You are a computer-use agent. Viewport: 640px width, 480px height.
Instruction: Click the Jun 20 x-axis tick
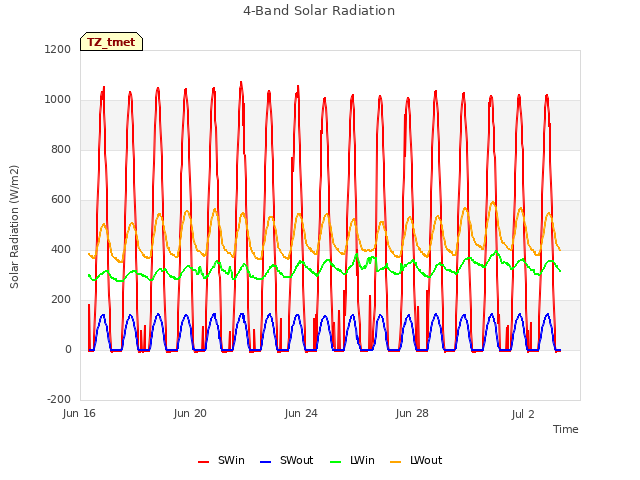point(190,413)
